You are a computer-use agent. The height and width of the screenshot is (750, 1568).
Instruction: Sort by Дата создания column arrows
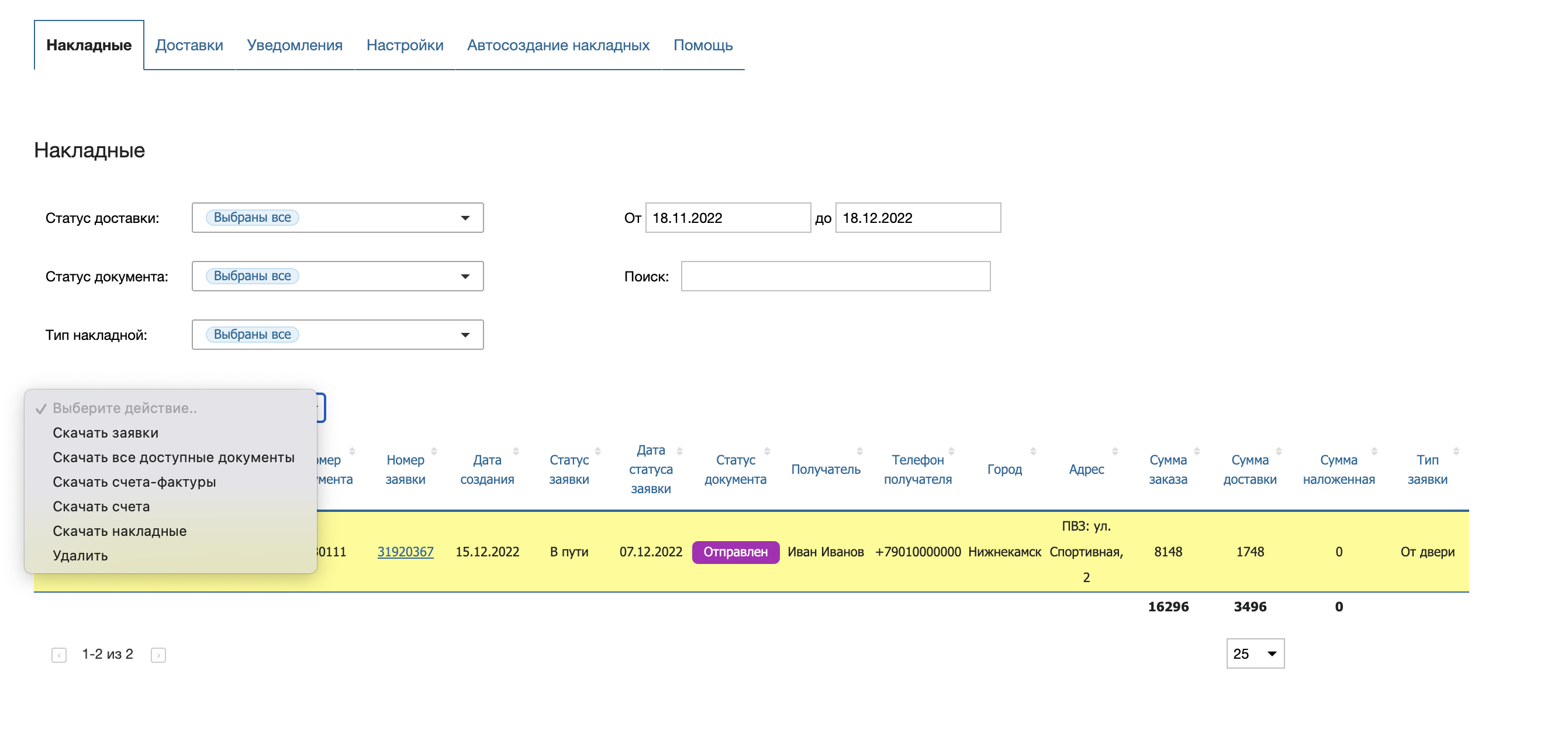516,452
